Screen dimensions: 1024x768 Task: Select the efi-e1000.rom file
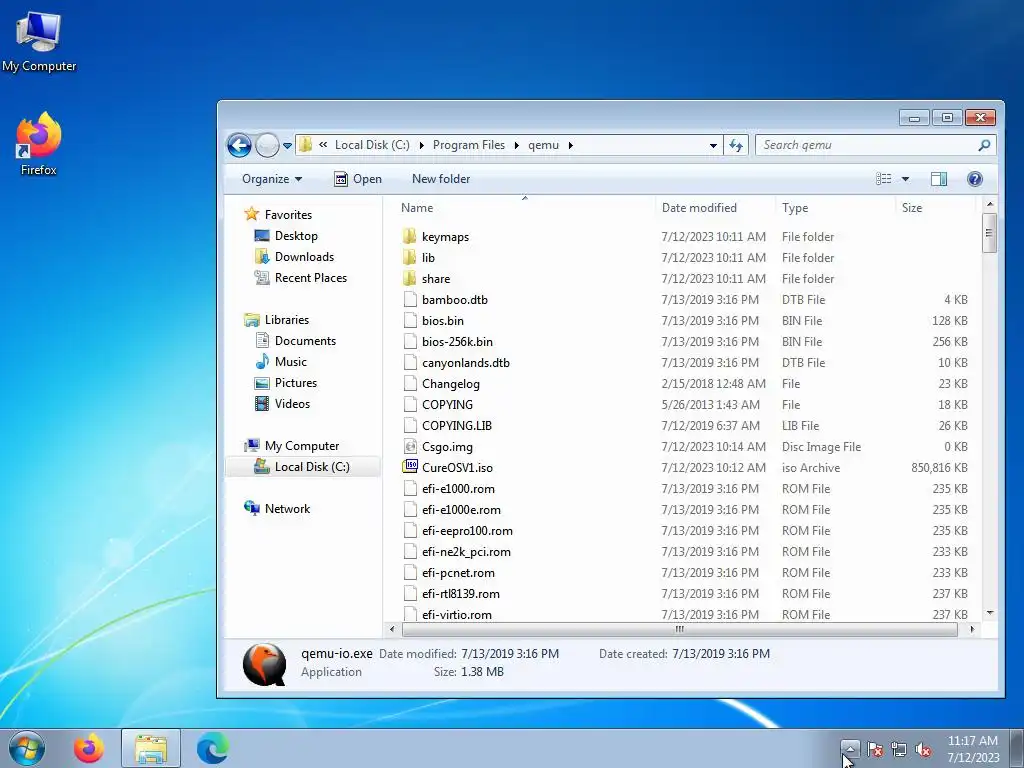pos(458,488)
